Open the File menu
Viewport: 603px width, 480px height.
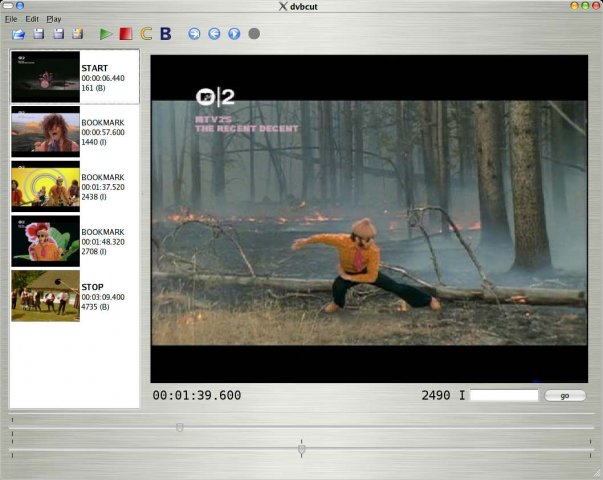pos(11,19)
